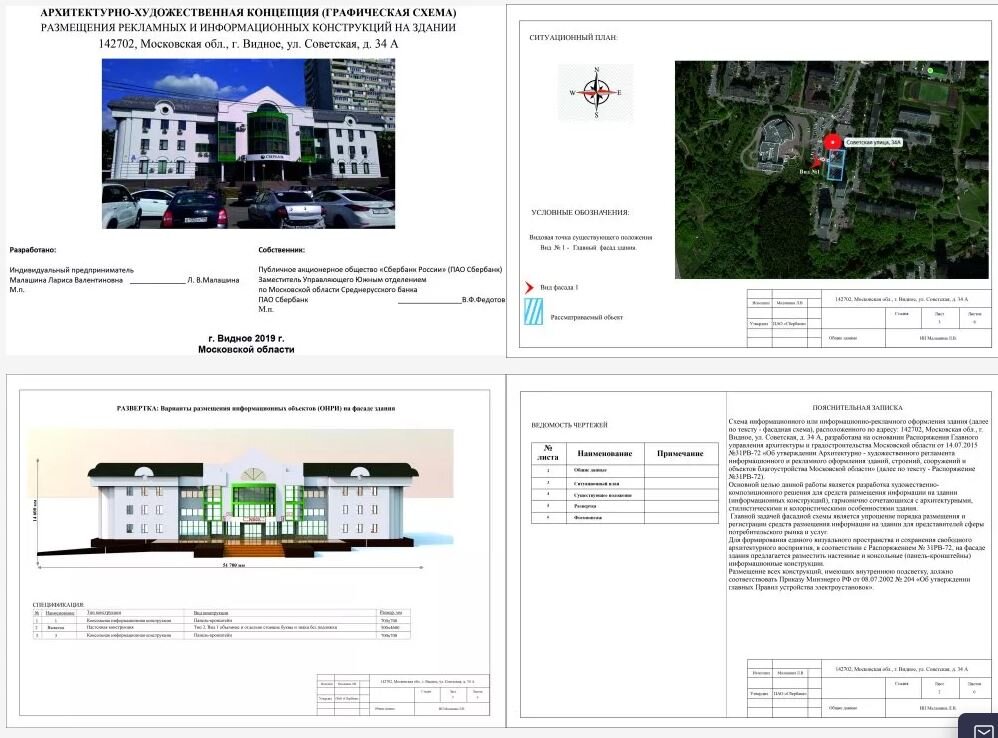Click the "Собственник:" label
Screen dimensions: 998x738
[281, 250]
